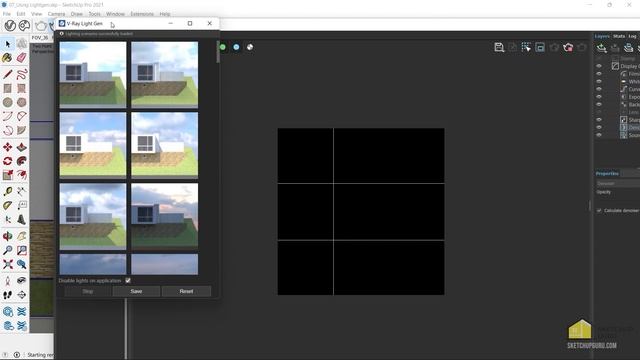Select the green channel dot
The image size is (640, 360).
222,47
